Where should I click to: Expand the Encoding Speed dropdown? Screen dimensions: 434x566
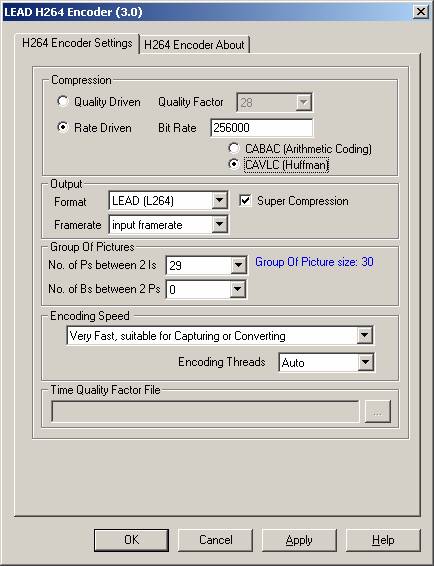coord(365,336)
